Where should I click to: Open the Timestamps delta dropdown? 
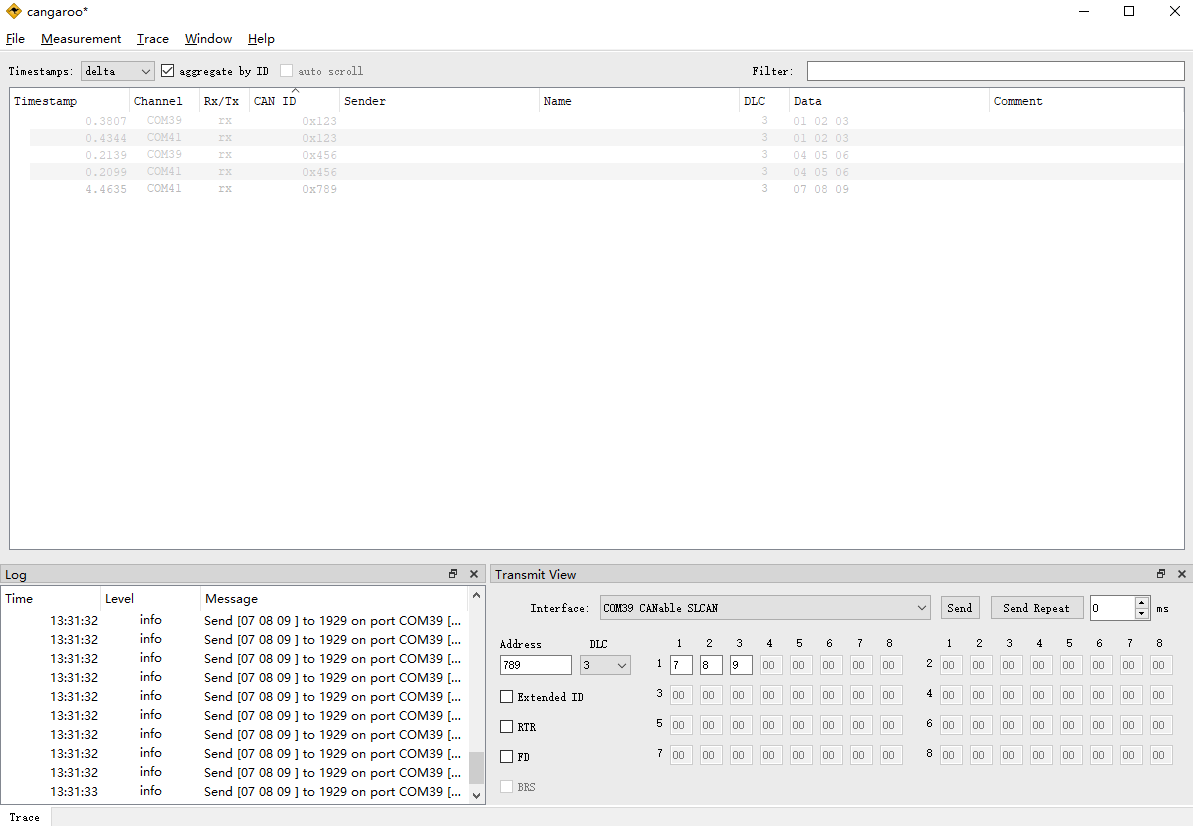pos(118,71)
